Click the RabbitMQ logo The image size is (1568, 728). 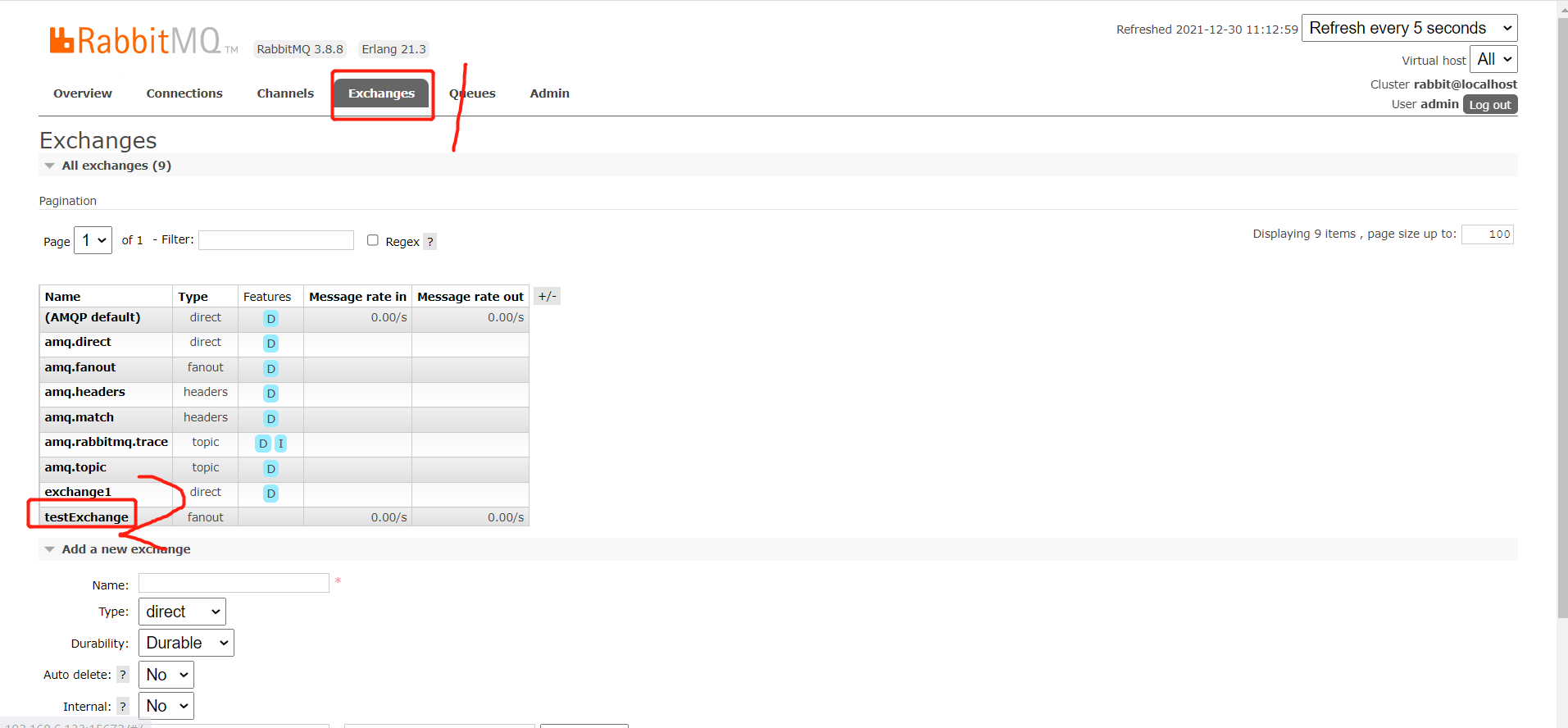click(x=143, y=40)
